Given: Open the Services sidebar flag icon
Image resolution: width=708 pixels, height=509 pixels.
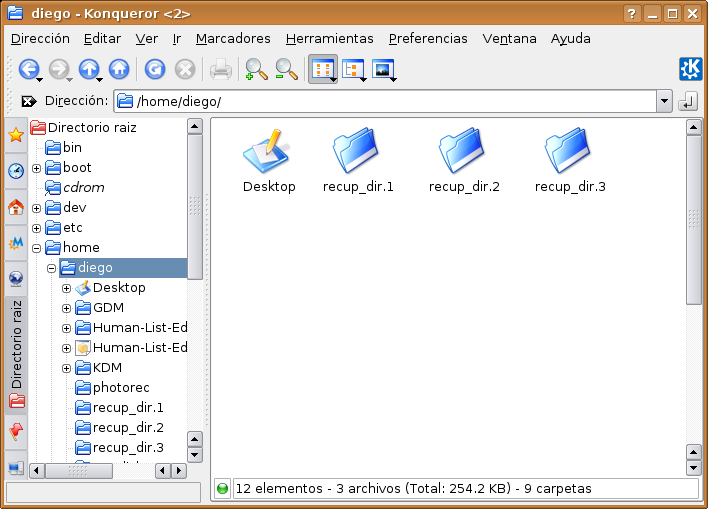Looking at the screenshot, I should [16, 431].
